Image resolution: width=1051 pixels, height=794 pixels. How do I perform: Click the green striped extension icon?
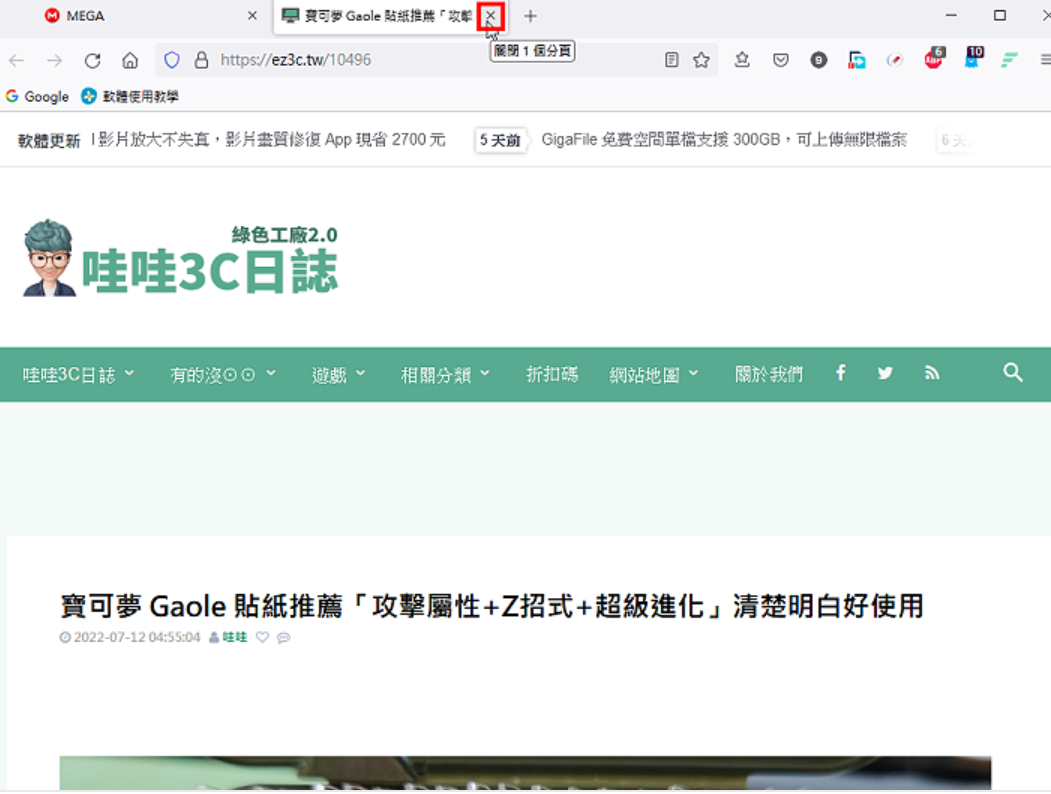coord(1009,60)
